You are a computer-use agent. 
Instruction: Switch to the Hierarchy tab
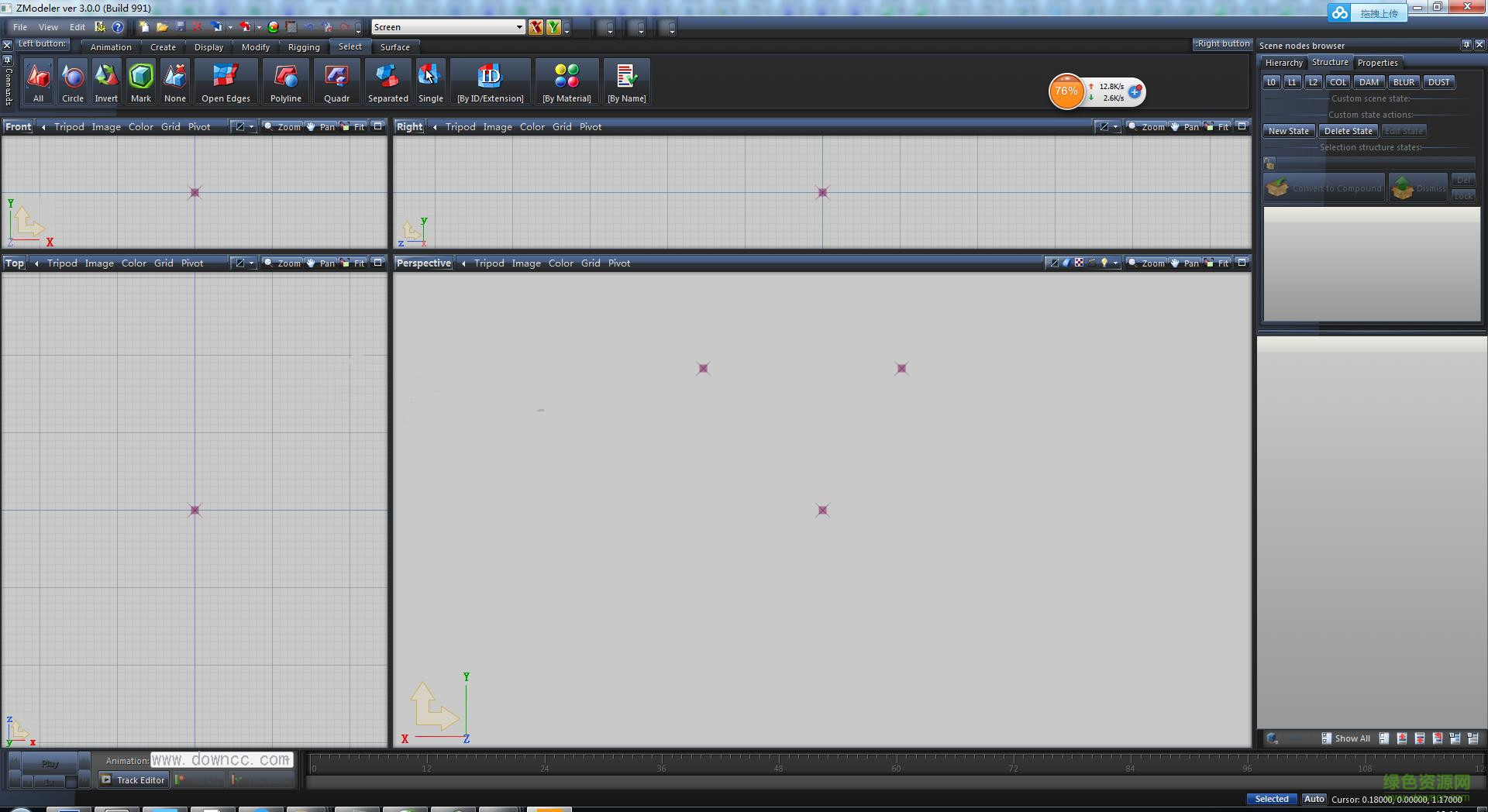tap(1283, 63)
